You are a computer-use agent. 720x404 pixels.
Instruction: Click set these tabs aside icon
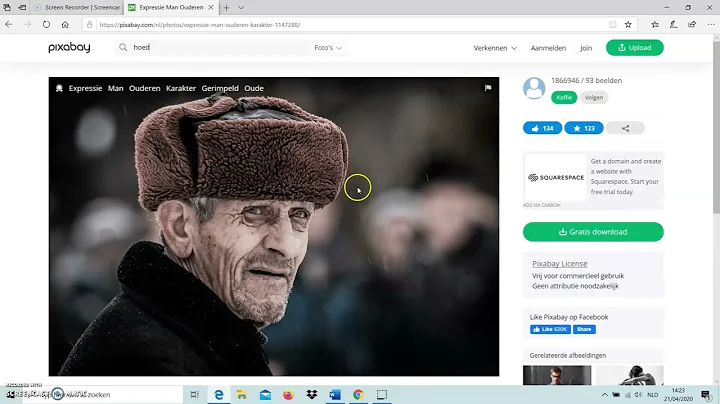(22, 7)
